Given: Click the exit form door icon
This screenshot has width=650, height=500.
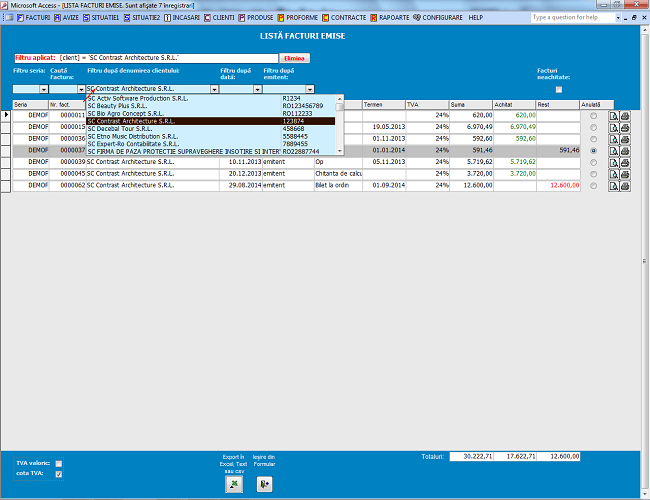Looking at the screenshot, I should click(264, 484).
